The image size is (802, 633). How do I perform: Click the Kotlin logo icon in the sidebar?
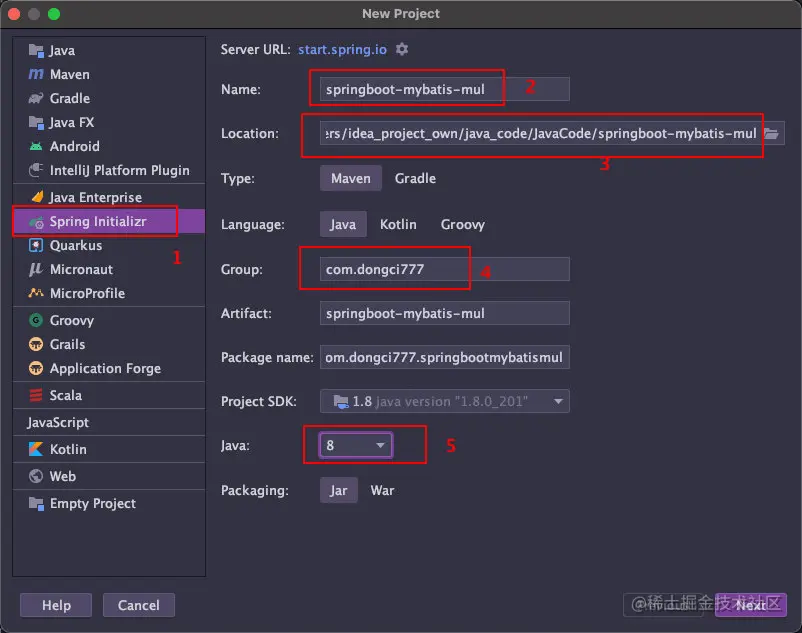(36, 449)
